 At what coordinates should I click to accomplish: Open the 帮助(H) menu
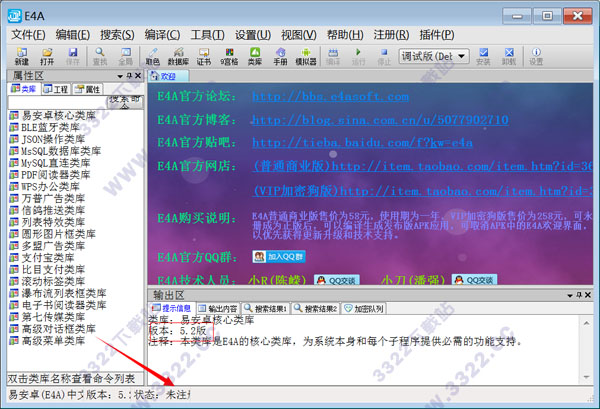(x=345, y=35)
